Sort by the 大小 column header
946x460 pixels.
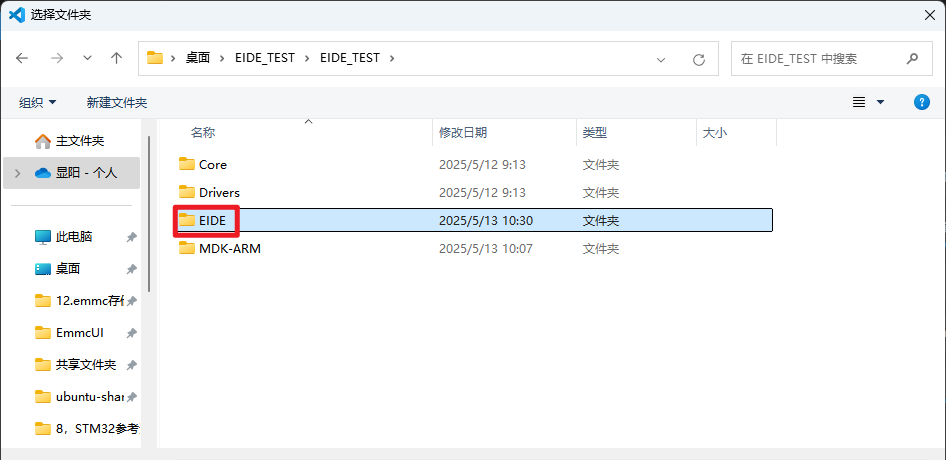[x=715, y=133]
